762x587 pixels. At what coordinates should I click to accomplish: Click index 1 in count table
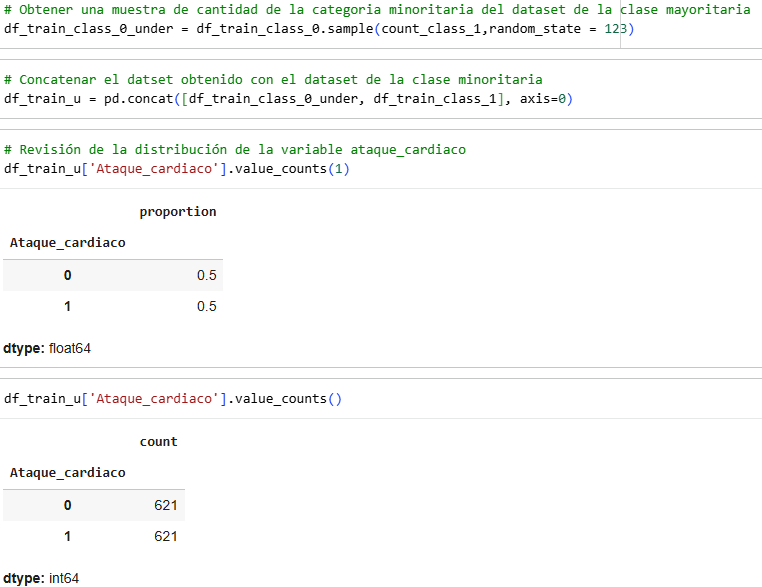(68, 536)
